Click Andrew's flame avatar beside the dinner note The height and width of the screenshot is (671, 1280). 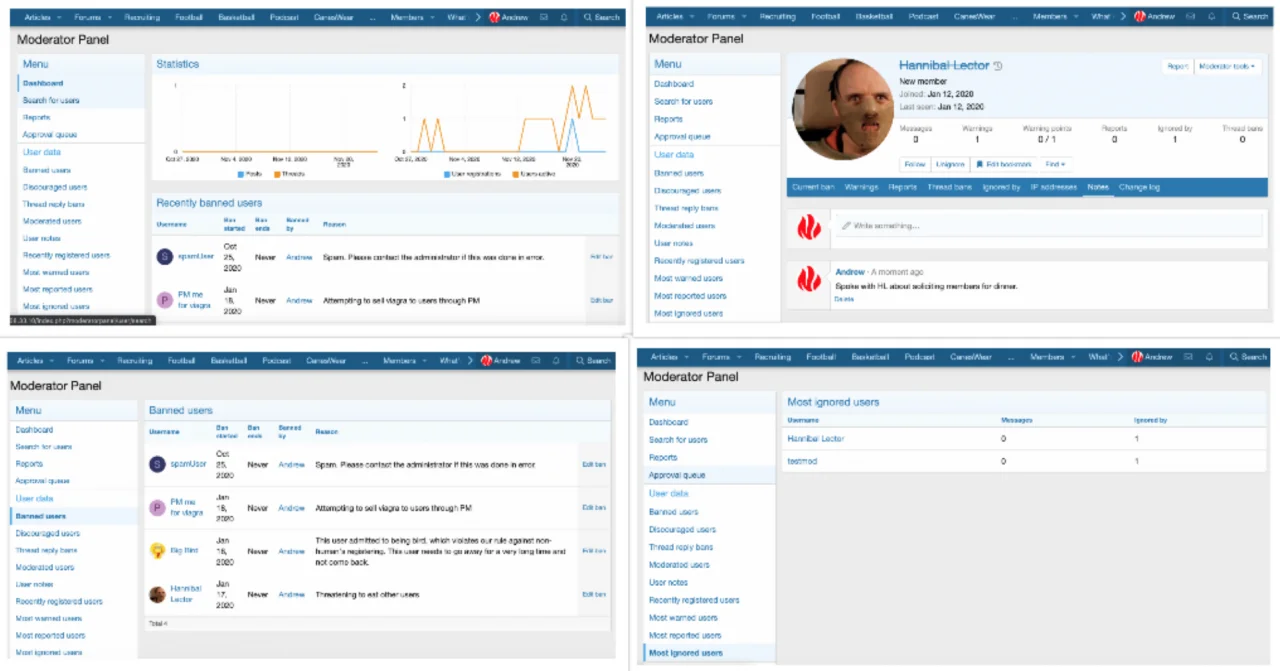pyautogui.click(x=808, y=279)
